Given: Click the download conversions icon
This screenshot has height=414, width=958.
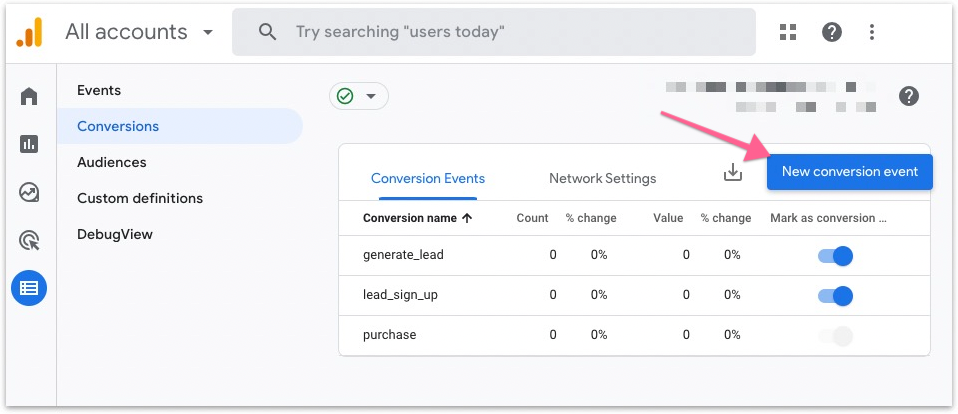Looking at the screenshot, I should click(733, 173).
